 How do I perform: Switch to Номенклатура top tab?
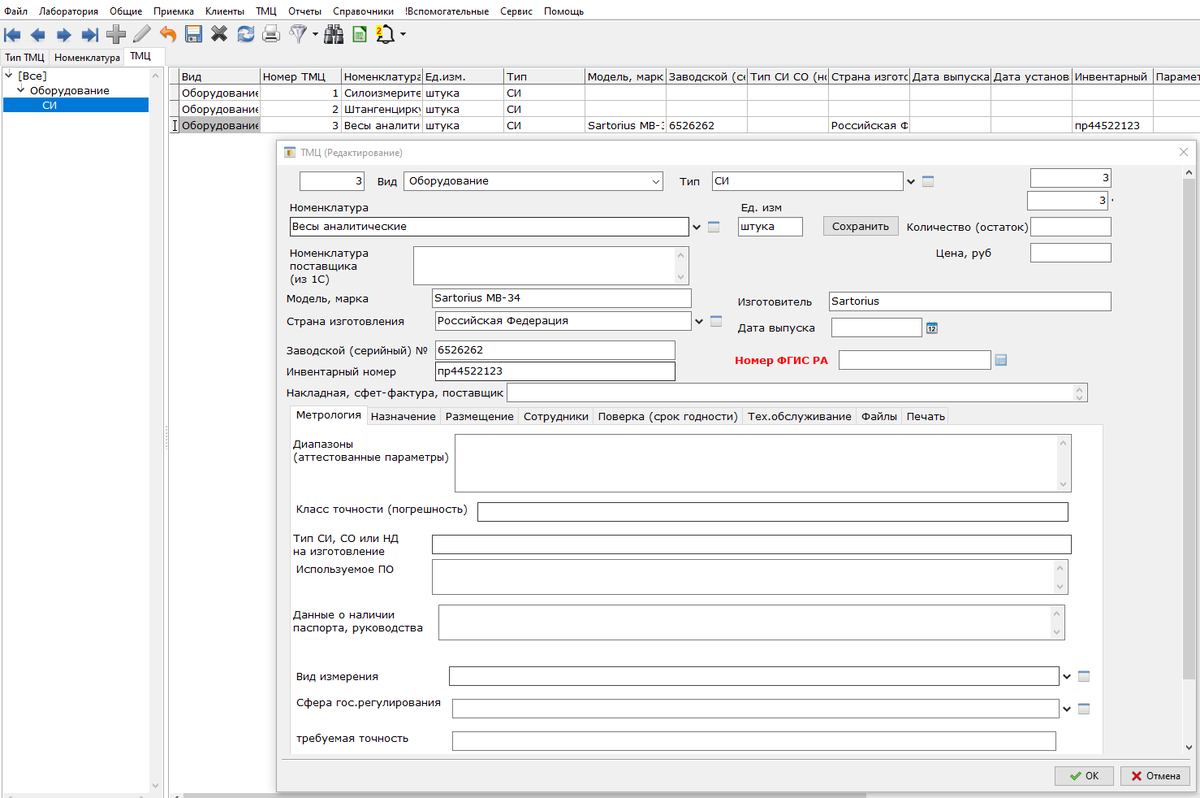pos(87,58)
